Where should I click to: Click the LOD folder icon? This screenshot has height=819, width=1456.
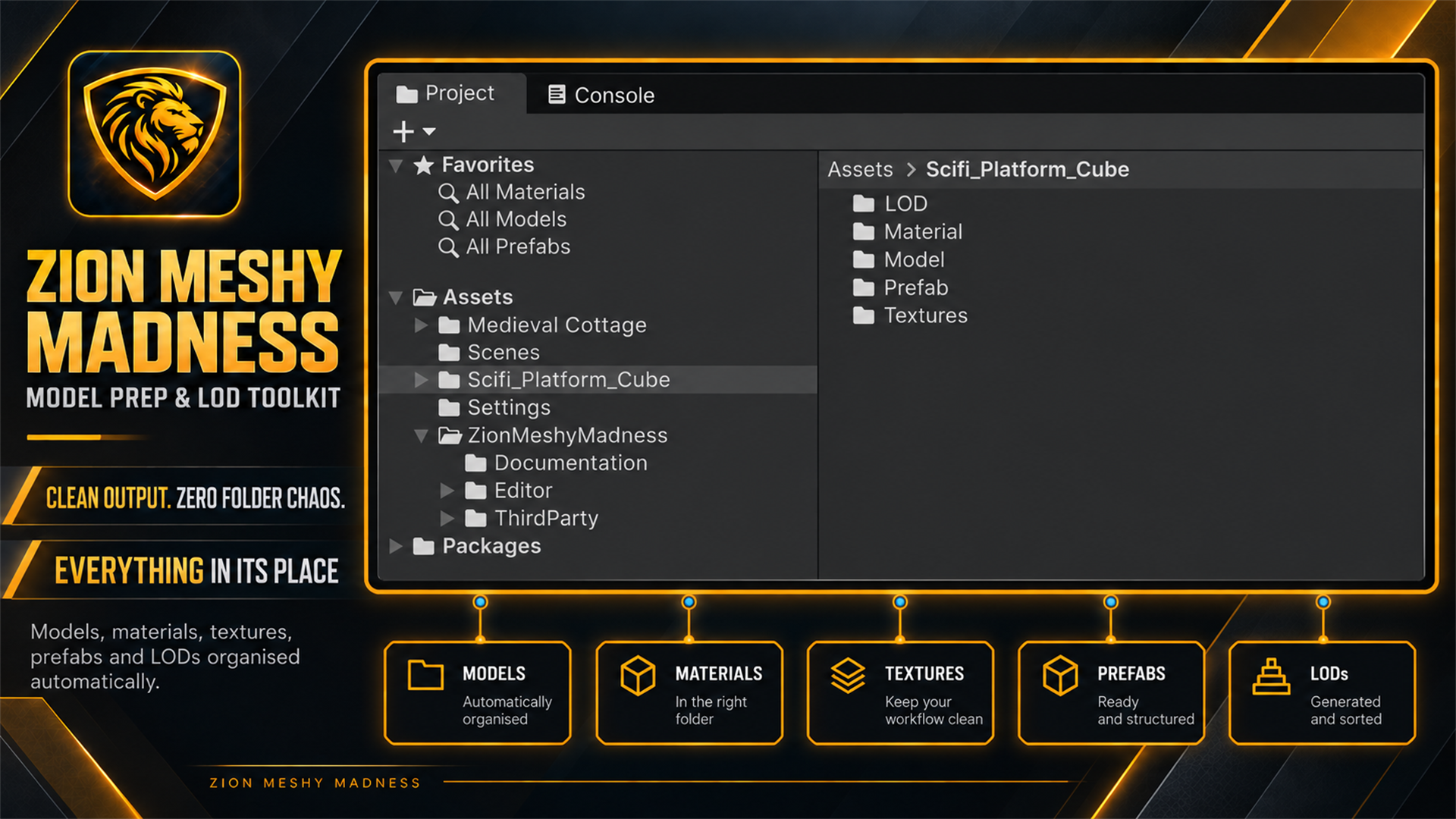tap(864, 204)
